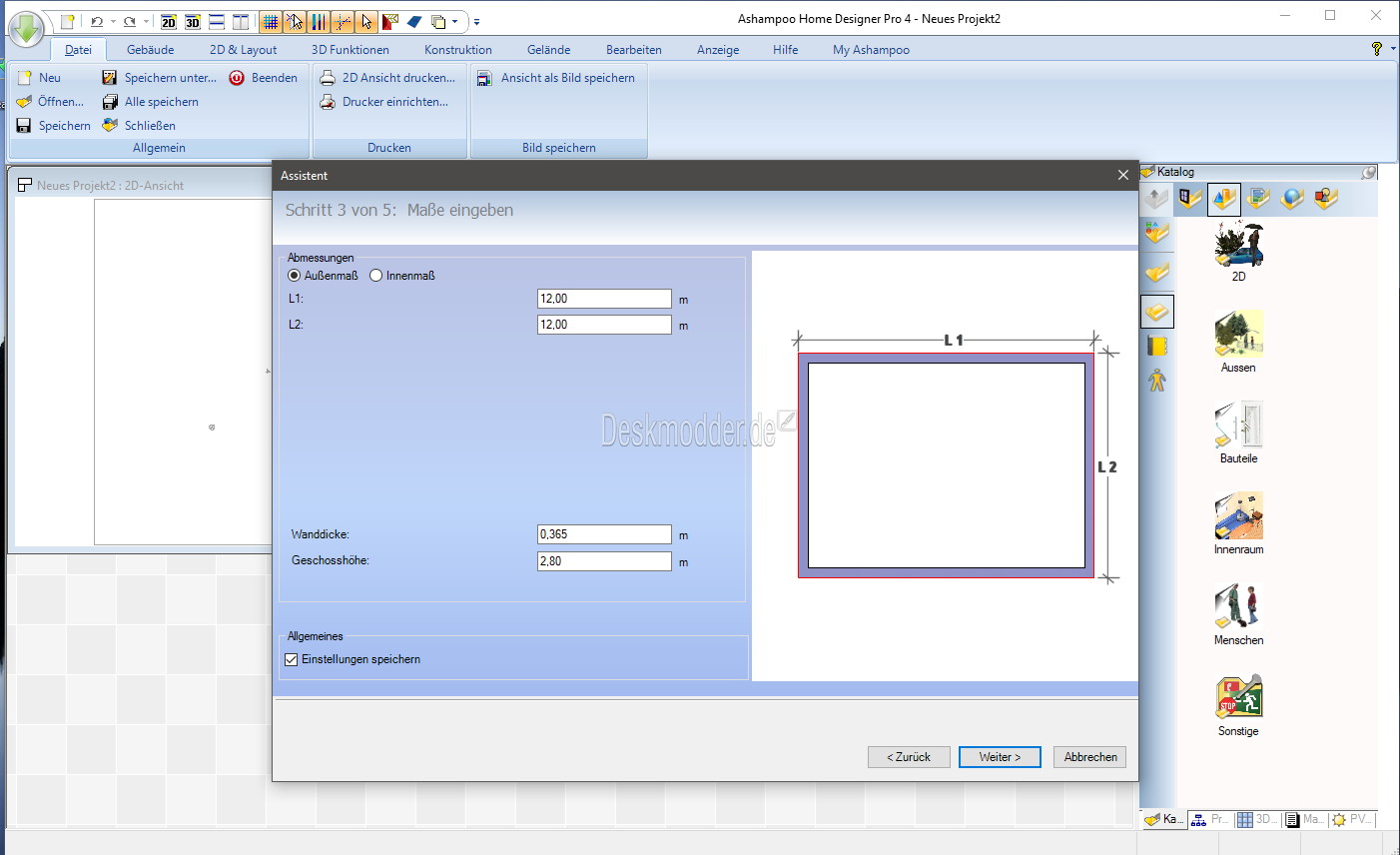1400x855 pixels.
Task: Click the red hatch pattern icon
Action: [390, 21]
